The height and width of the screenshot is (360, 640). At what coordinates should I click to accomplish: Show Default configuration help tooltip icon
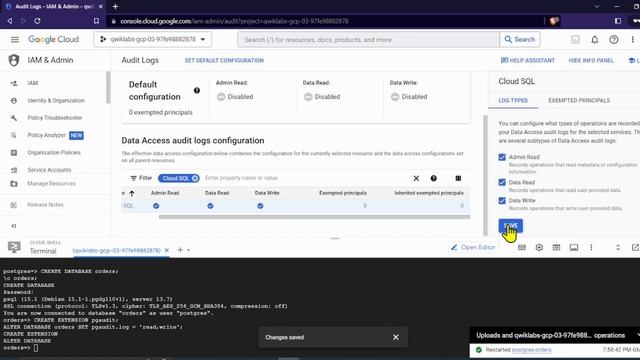tap(197, 91)
